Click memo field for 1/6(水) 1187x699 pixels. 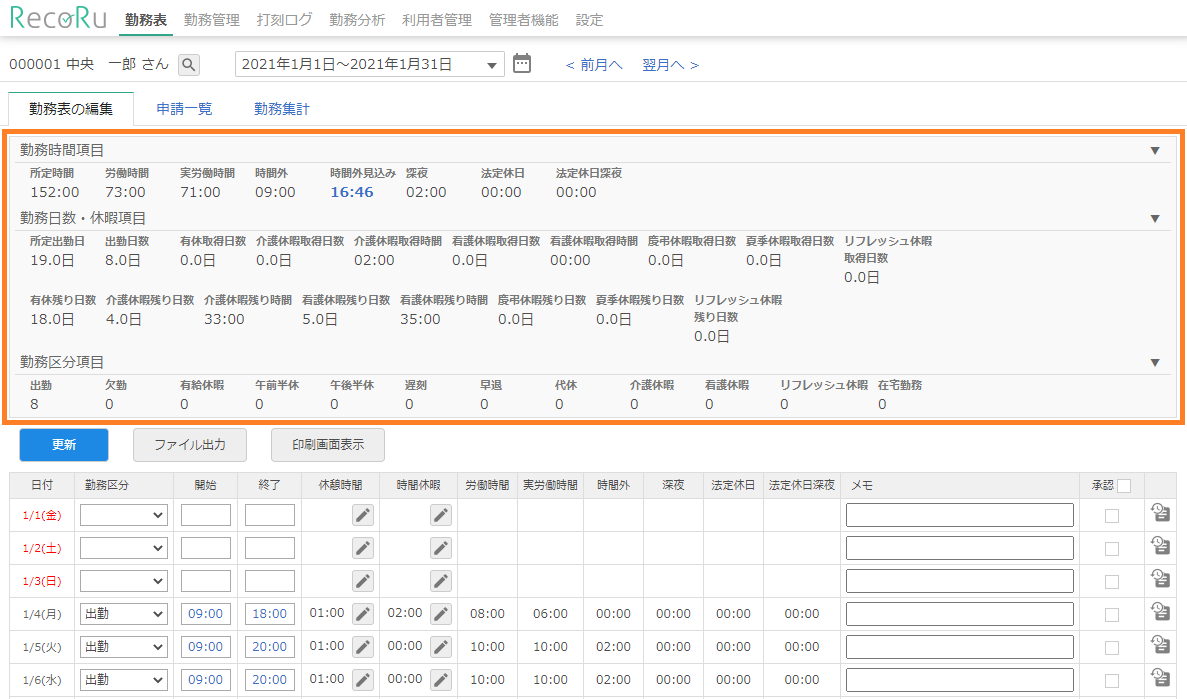click(x=960, y=680)
